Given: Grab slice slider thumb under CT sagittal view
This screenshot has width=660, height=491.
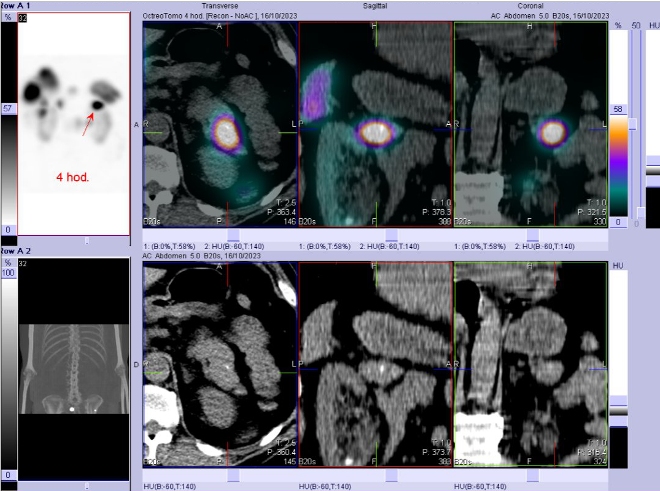Looking at the screenshot, I should [x=391, y=475].
